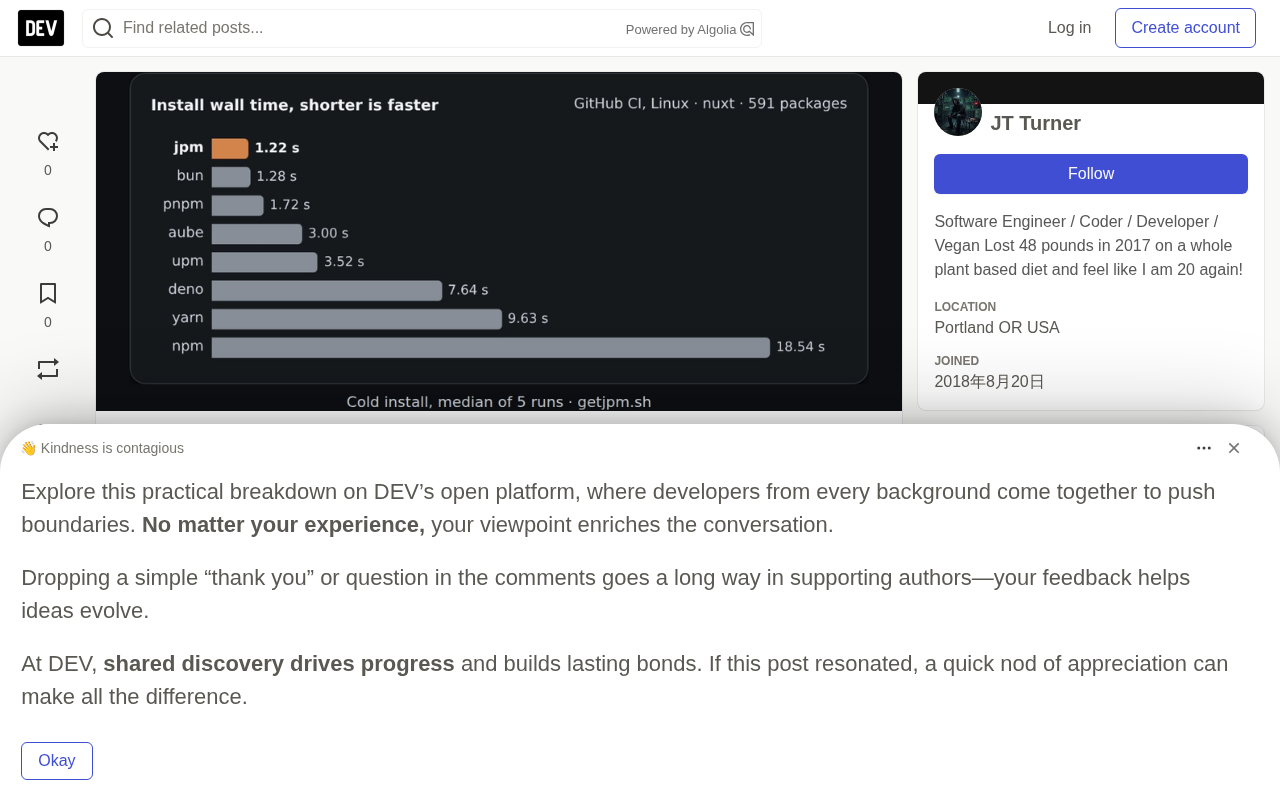
Task: Add a heart reaction to the post
Action: (48, 142)
